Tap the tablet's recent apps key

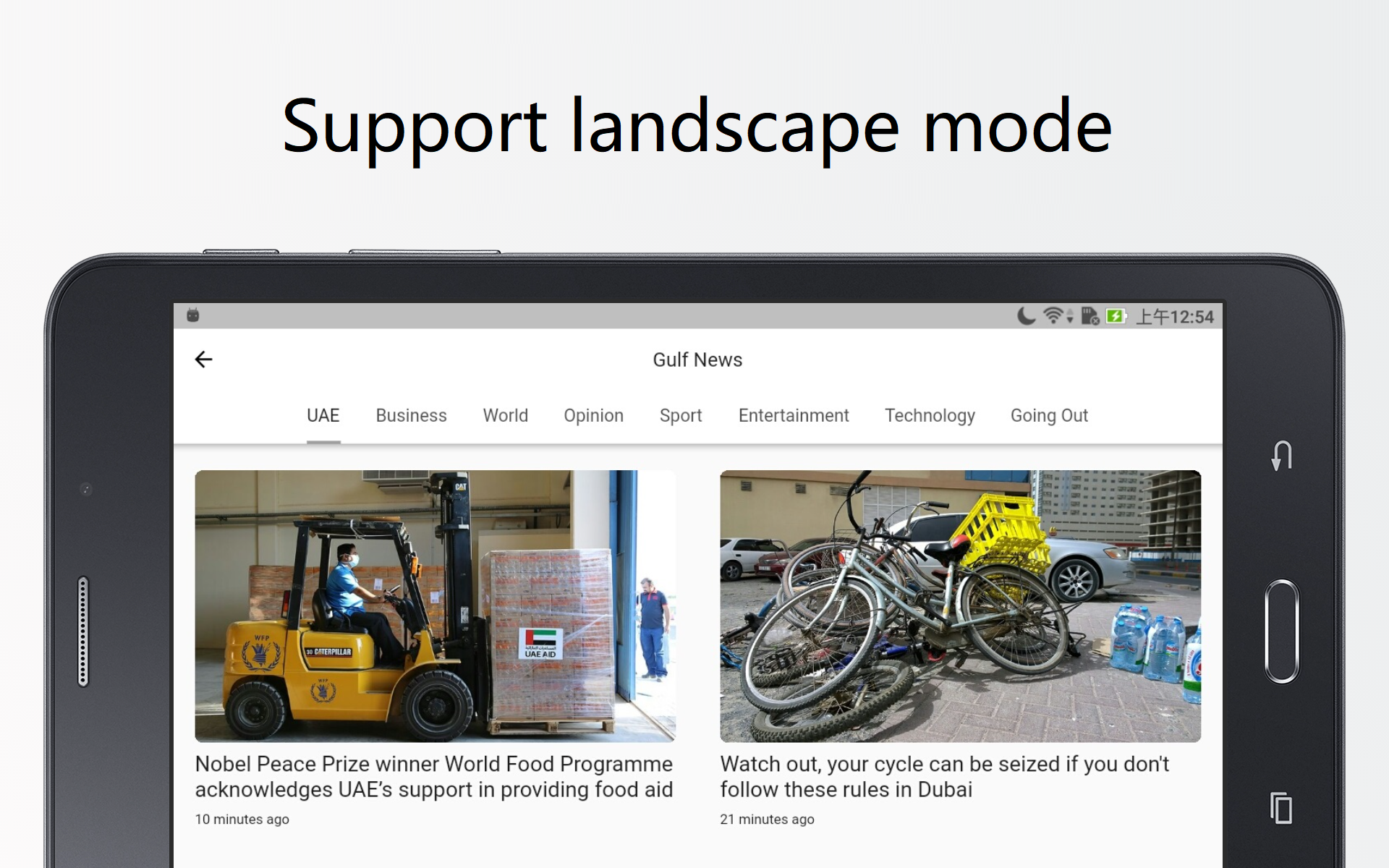click(x=1281, y=808)
